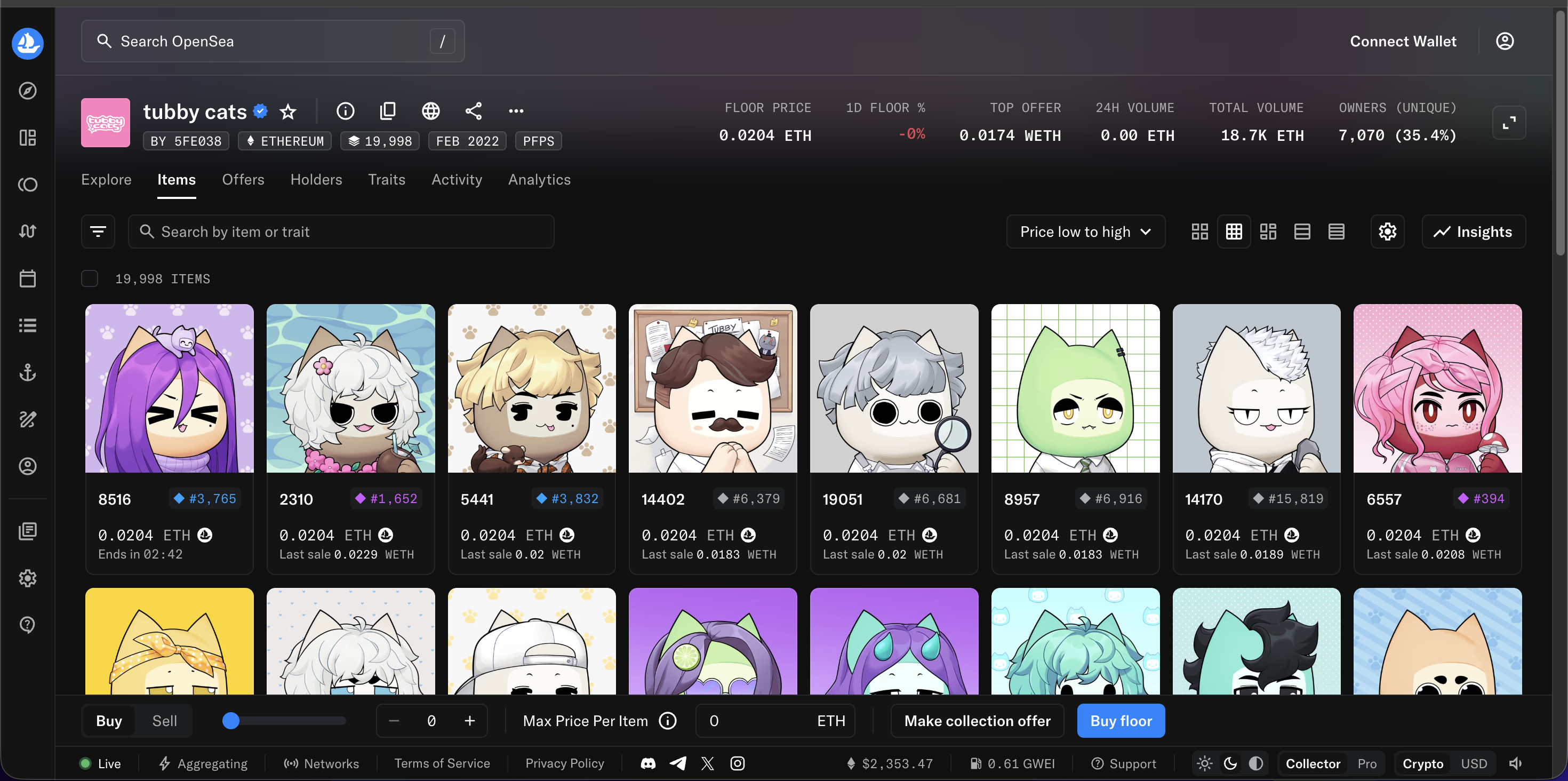Open the Insights panel button
The width and height of the screenshot is (1568, 781).
pyautogui.click(x=1473, y=232)
